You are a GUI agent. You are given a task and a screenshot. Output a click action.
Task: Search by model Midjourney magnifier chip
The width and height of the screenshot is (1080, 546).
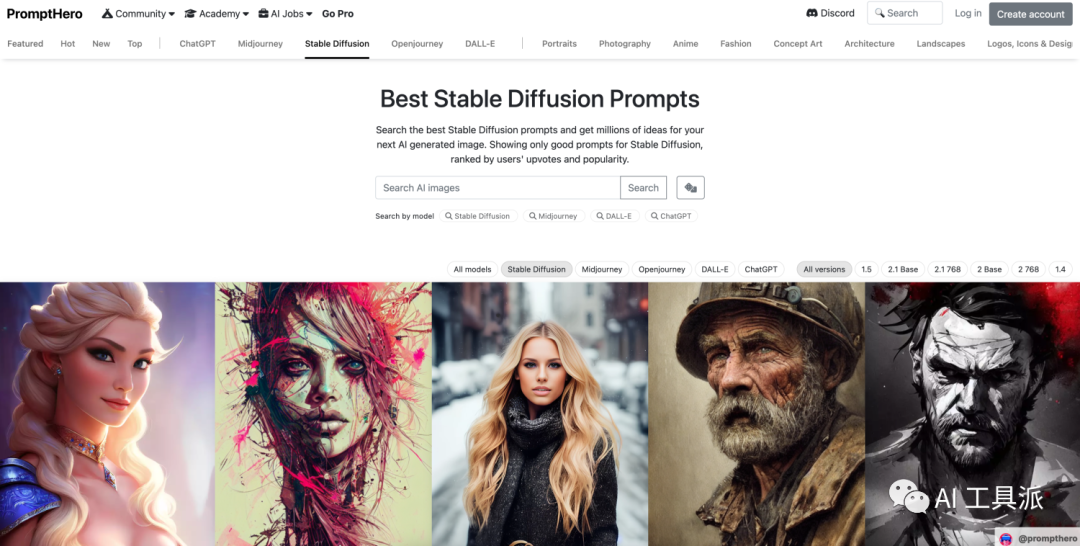coord(554,216)
